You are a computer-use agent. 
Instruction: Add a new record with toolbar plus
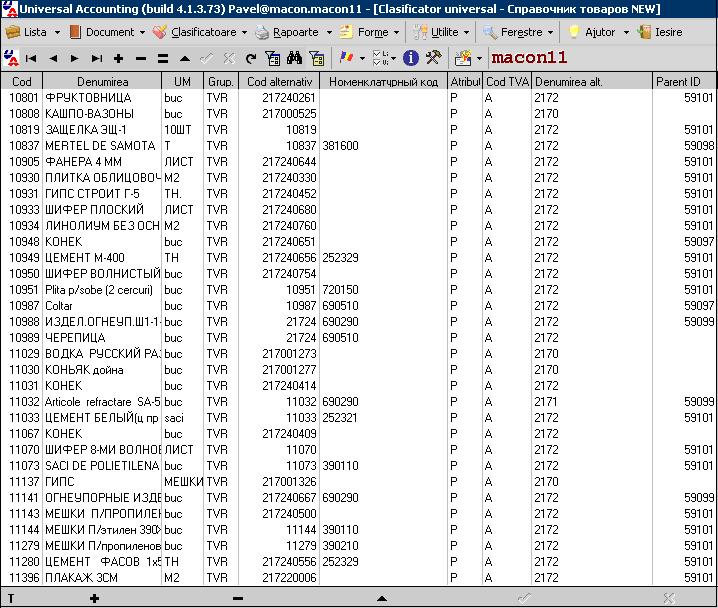click(x=119, y=59)
